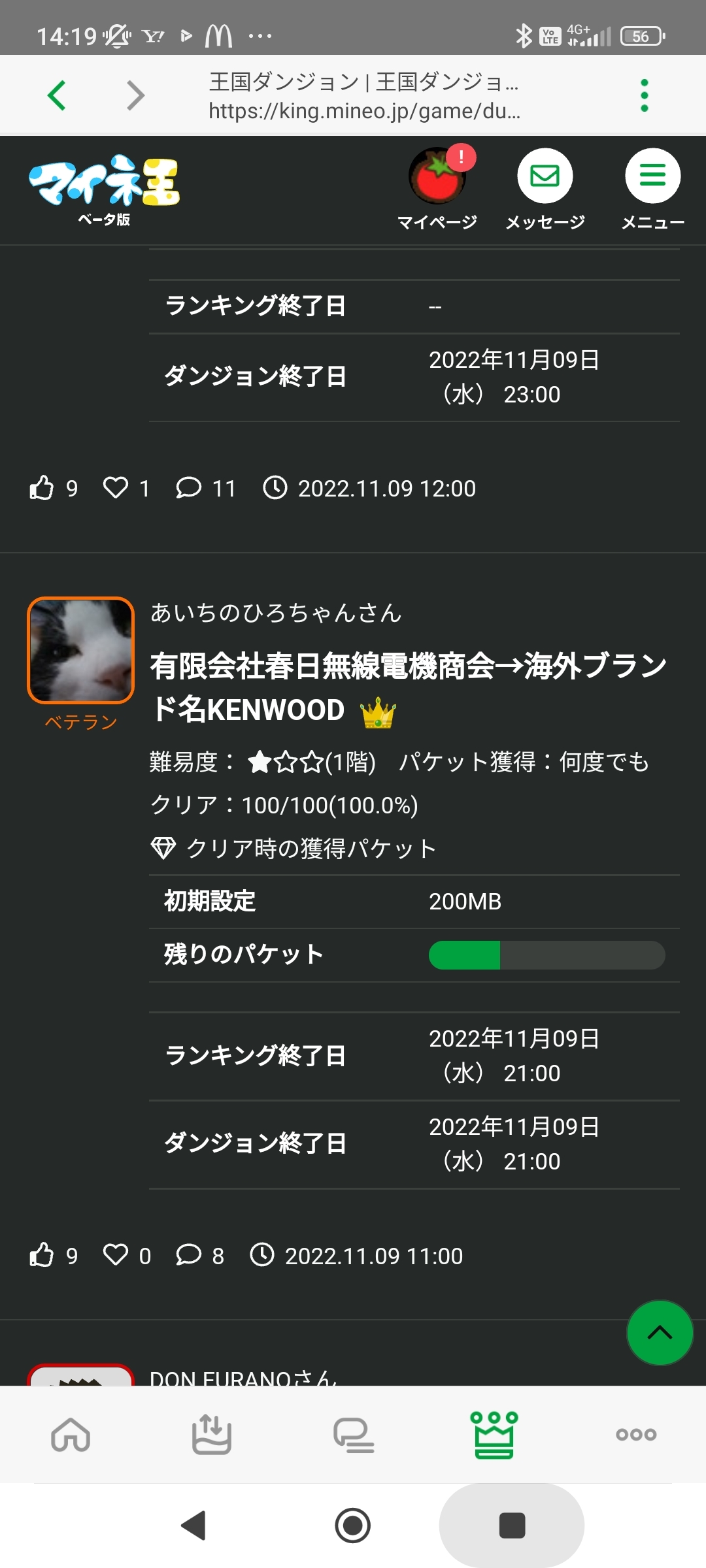This screenshot has height=1568, width=706.
Task: Open My Page tomato avatar icon
Action: 437,176
